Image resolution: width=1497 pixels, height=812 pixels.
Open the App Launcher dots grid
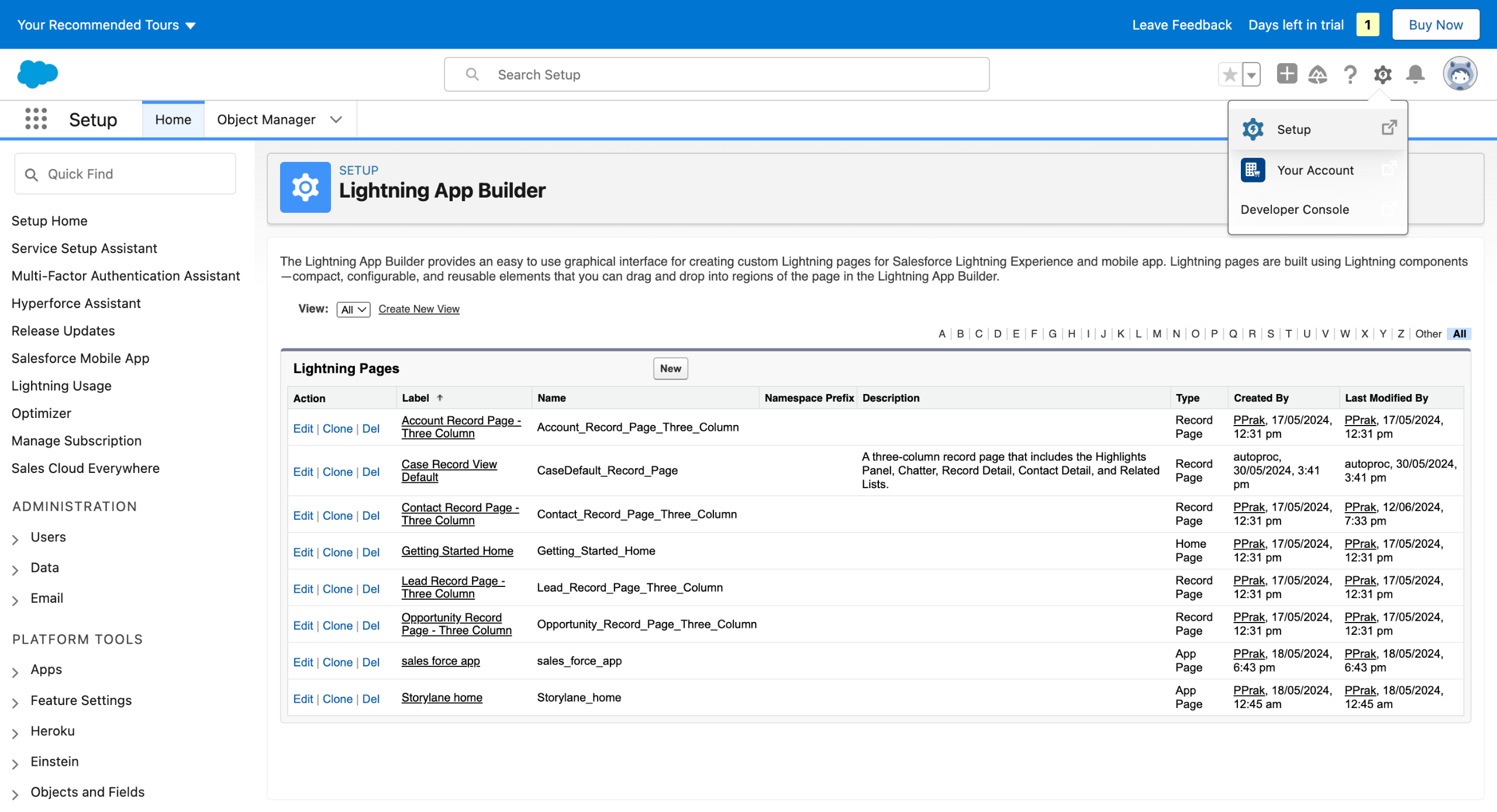click(36, 119)
